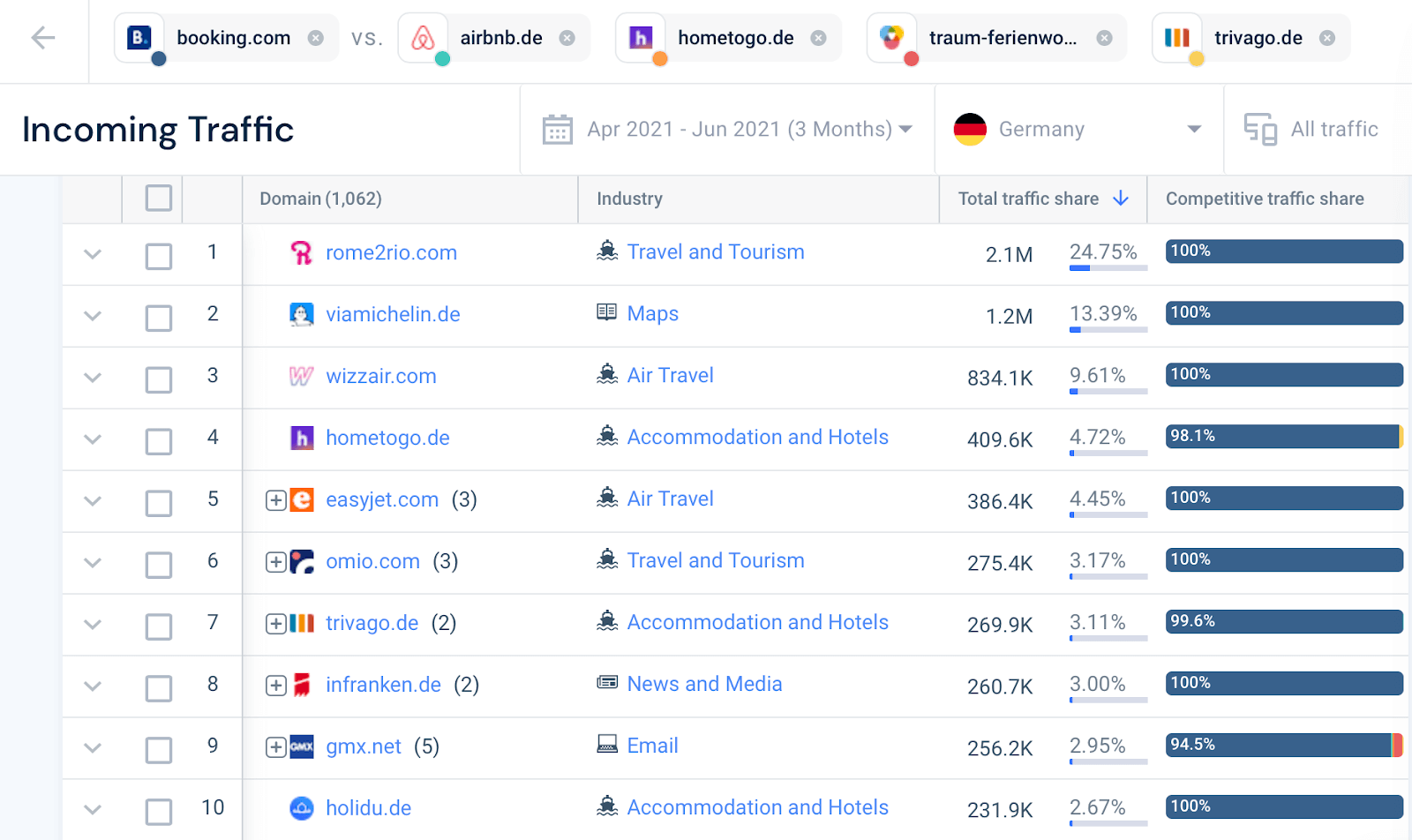Click the All traffic filter icon

point(1262,129)
